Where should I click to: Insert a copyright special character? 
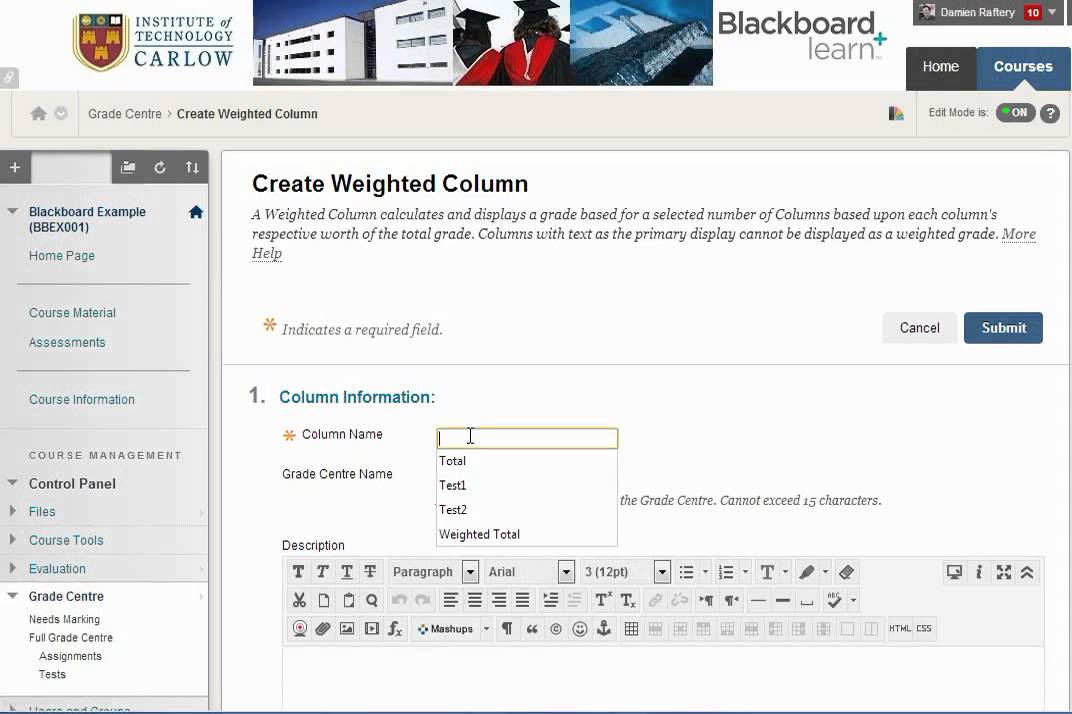(x=556, y=629)
